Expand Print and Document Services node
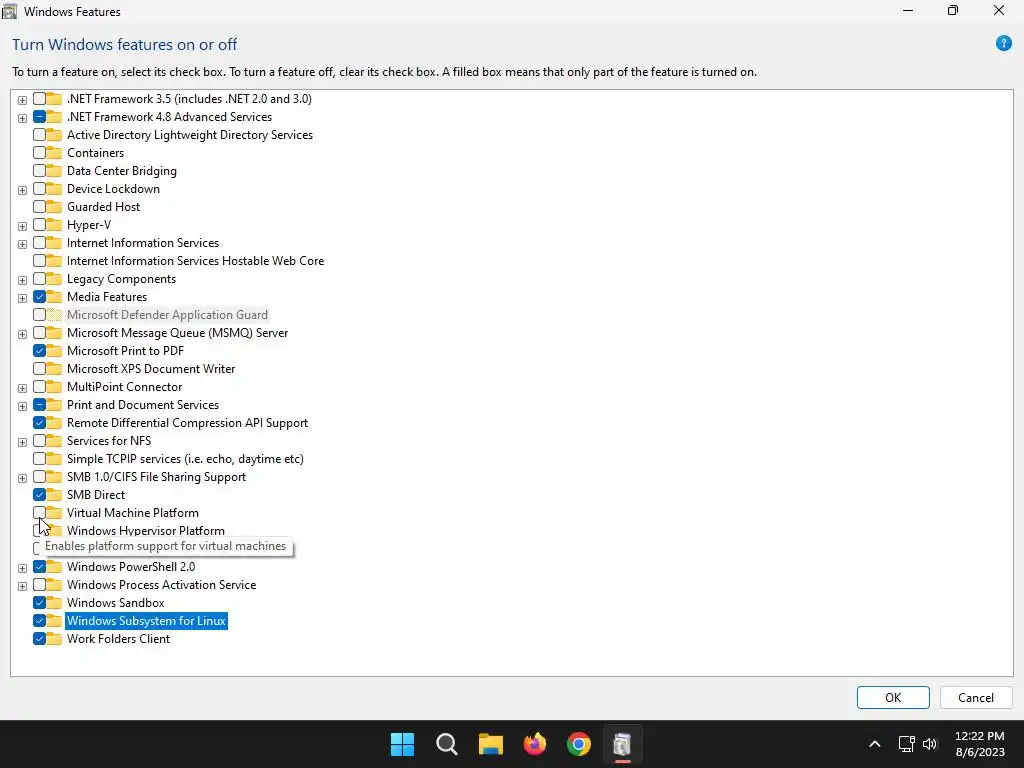1024x768 pixels. click(22, 406)
